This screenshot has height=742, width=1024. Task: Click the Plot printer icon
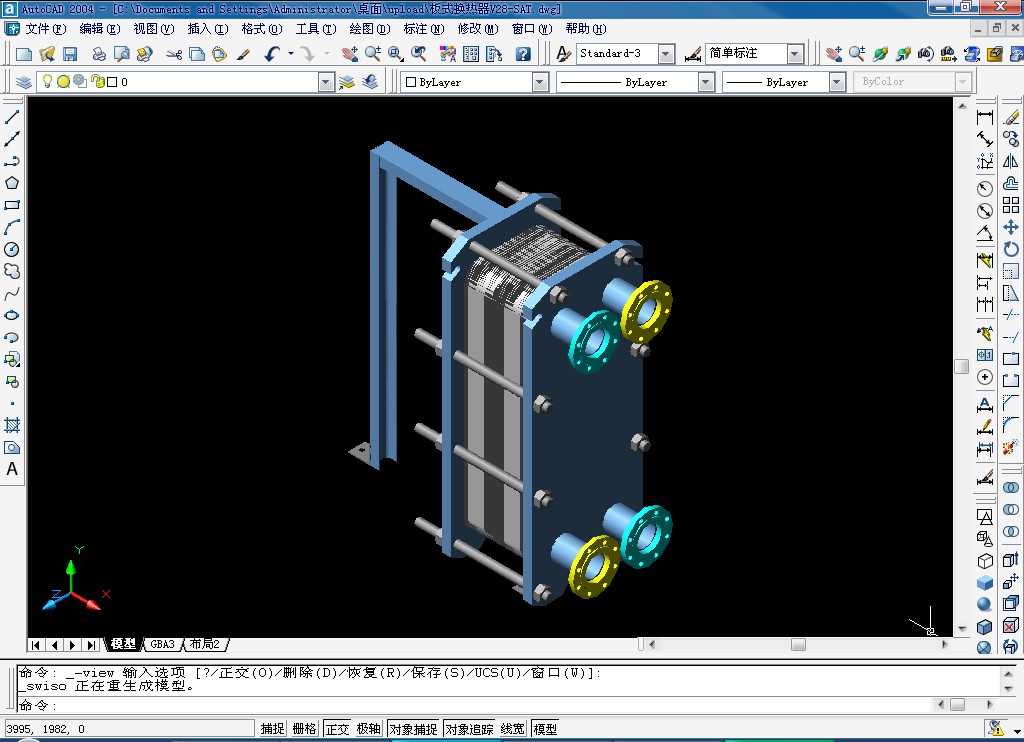pos(99,54)
